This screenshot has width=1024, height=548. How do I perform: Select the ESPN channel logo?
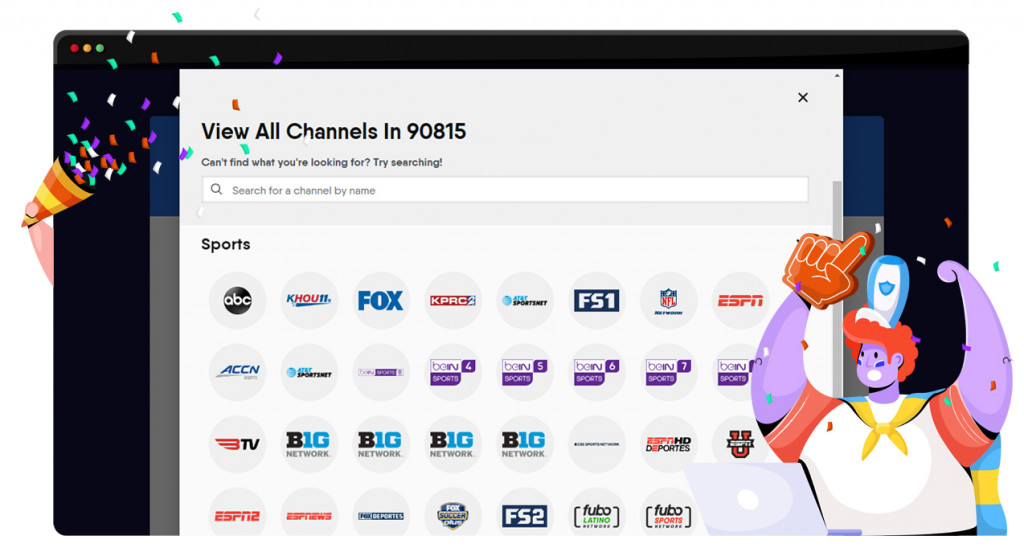point(740,300)
